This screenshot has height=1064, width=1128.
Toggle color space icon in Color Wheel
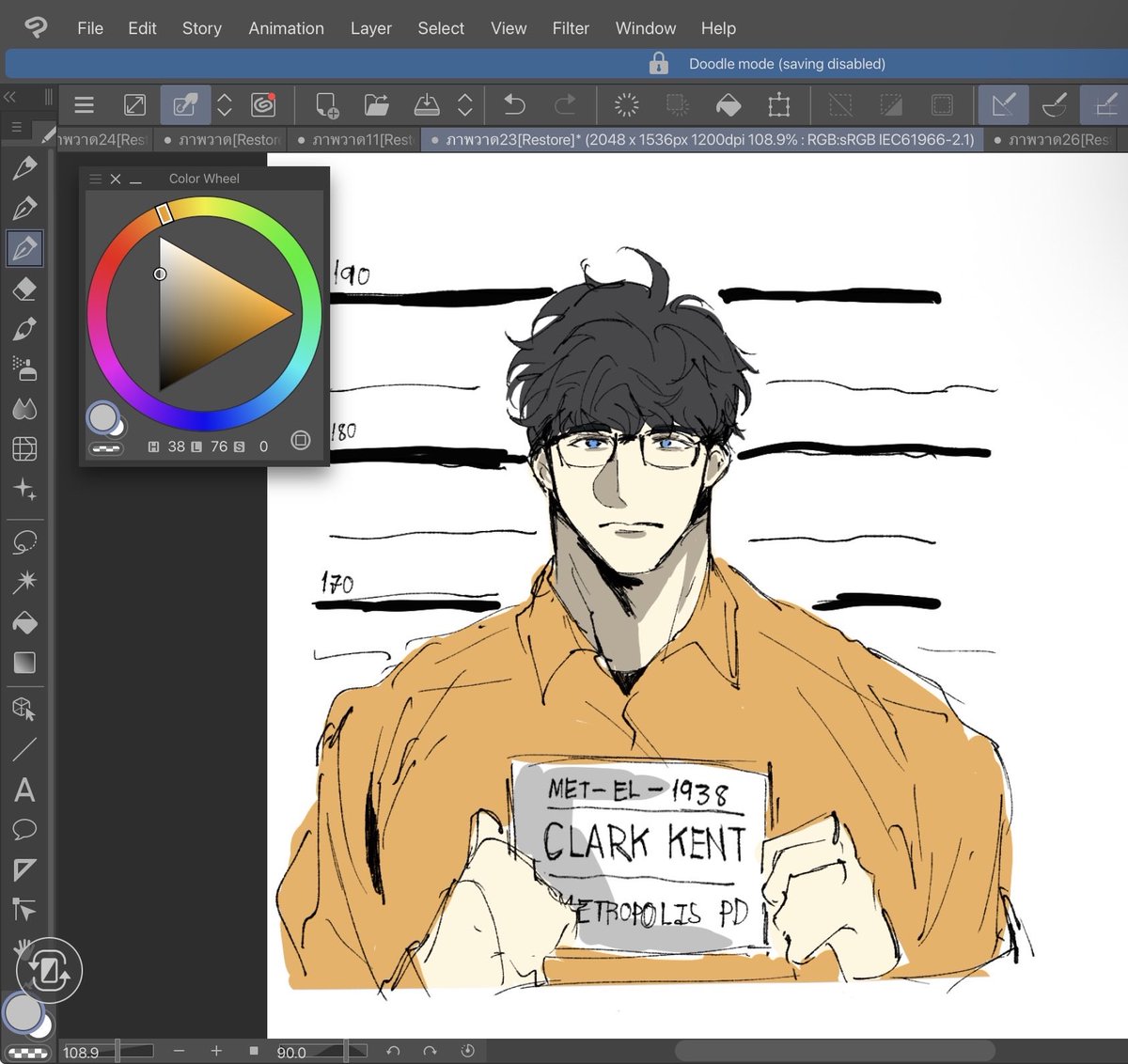pyautogui.click(x=300, y=440)
